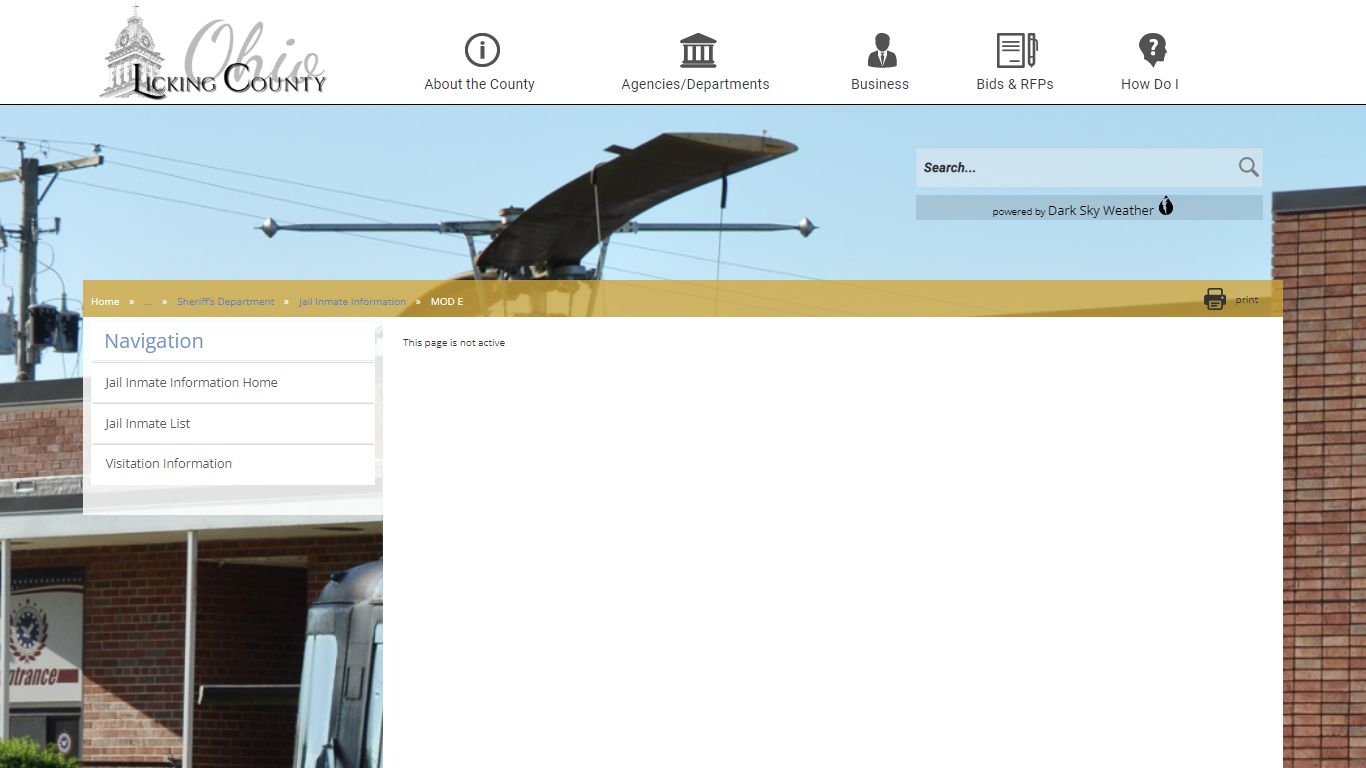The width and height of the screenshot is (1366, 768).
Task: Click the printer icon
Action: (1215, 299)
